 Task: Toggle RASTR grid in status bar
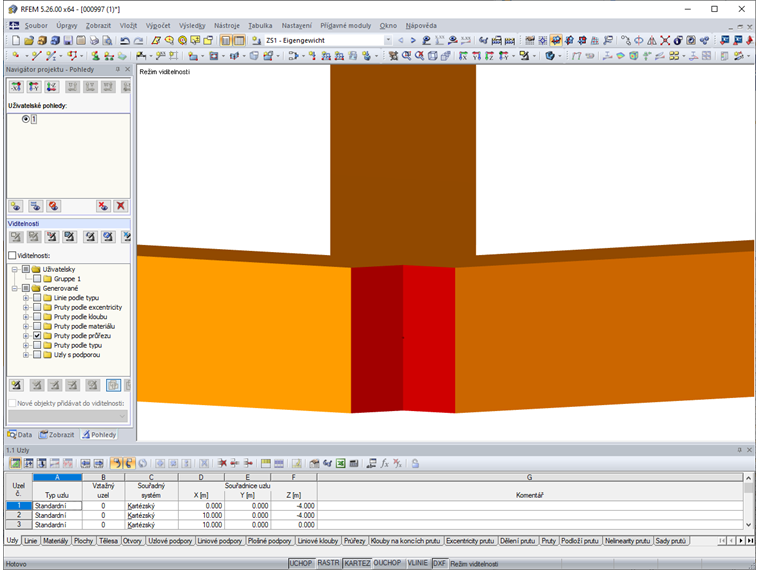328,563
